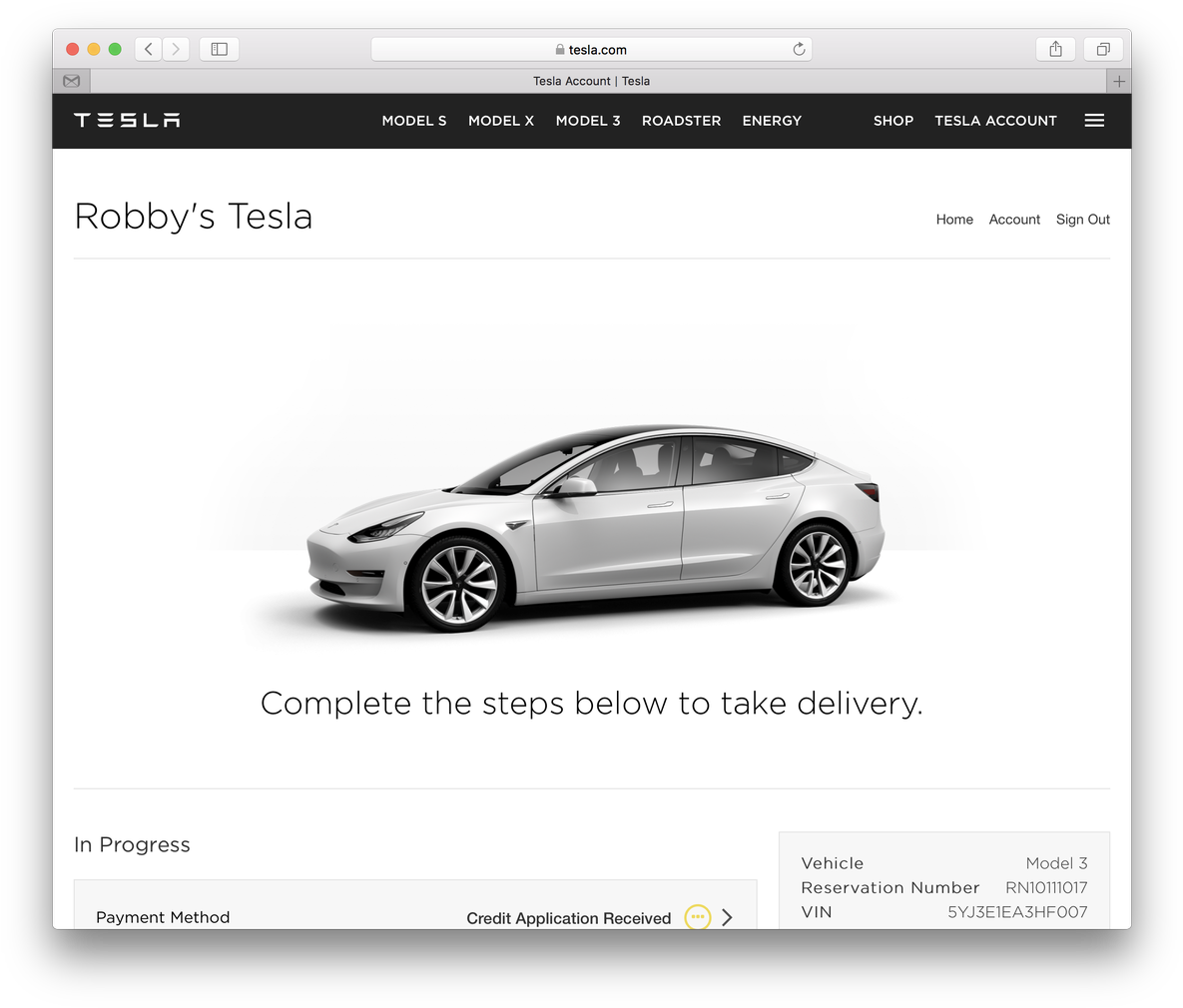Expand Payment Method row chevron

coord(728,917)
